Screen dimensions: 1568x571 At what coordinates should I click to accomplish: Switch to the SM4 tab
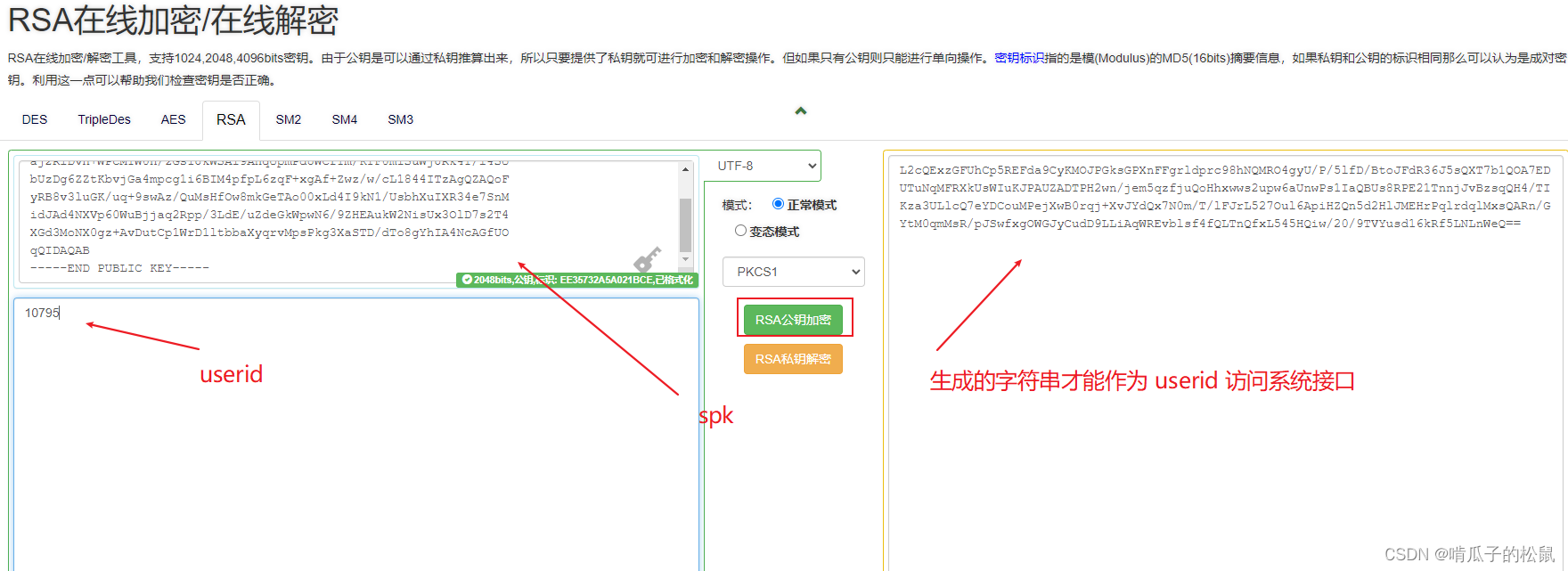click(x=345, y=119)
